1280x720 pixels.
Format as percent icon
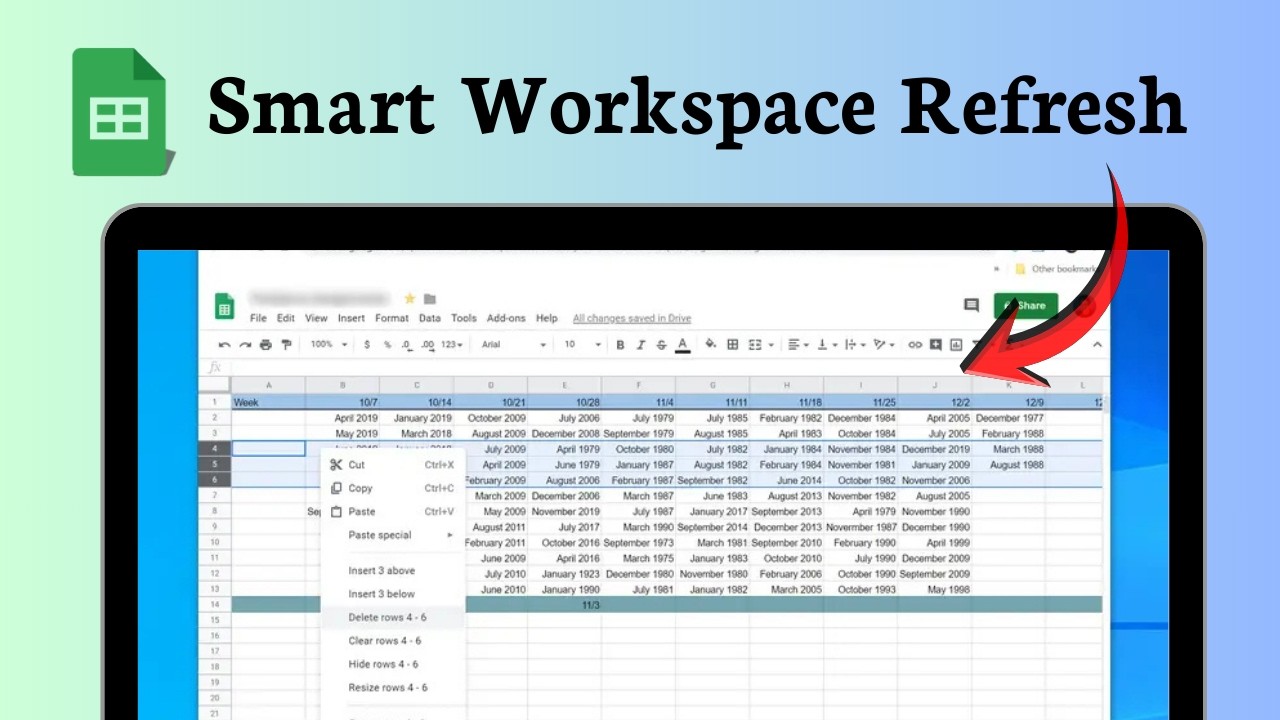tap(387, 345)
